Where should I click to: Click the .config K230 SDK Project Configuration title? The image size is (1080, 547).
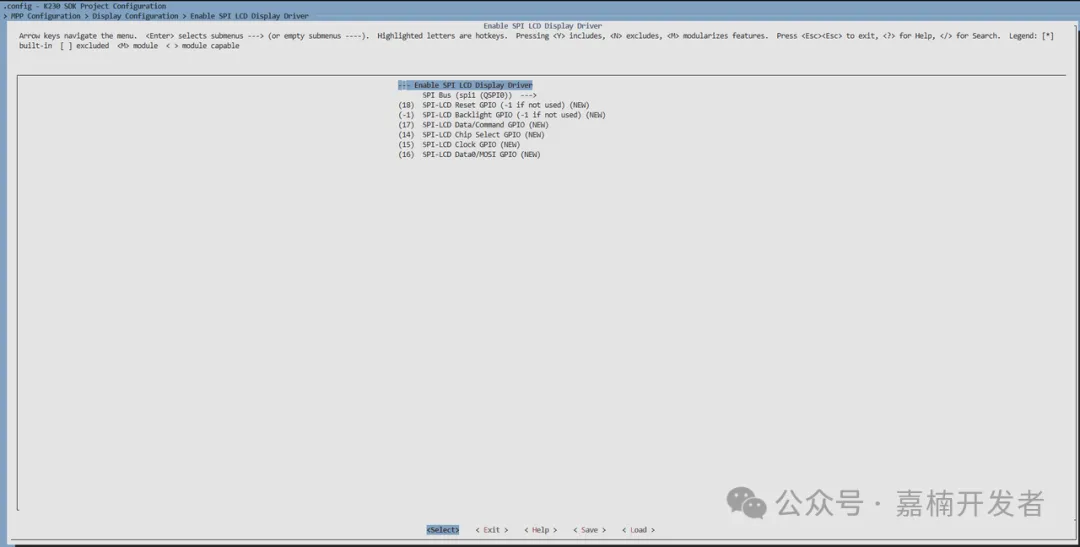point(85,6)
